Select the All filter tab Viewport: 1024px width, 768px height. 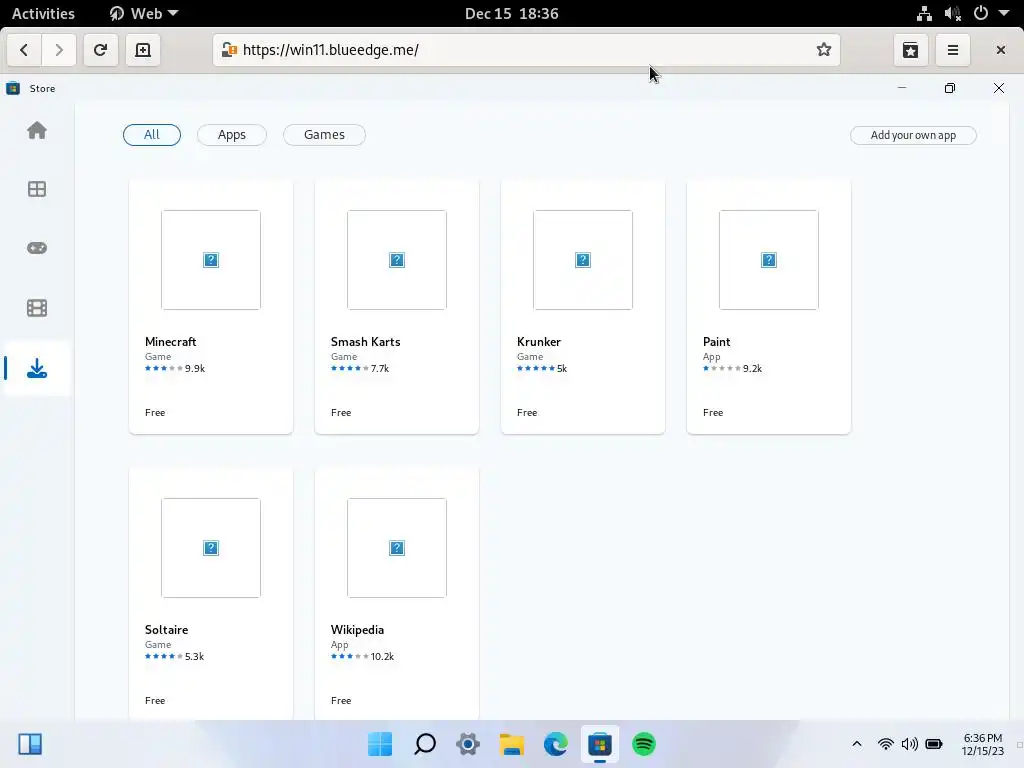[x=152, y=135]
